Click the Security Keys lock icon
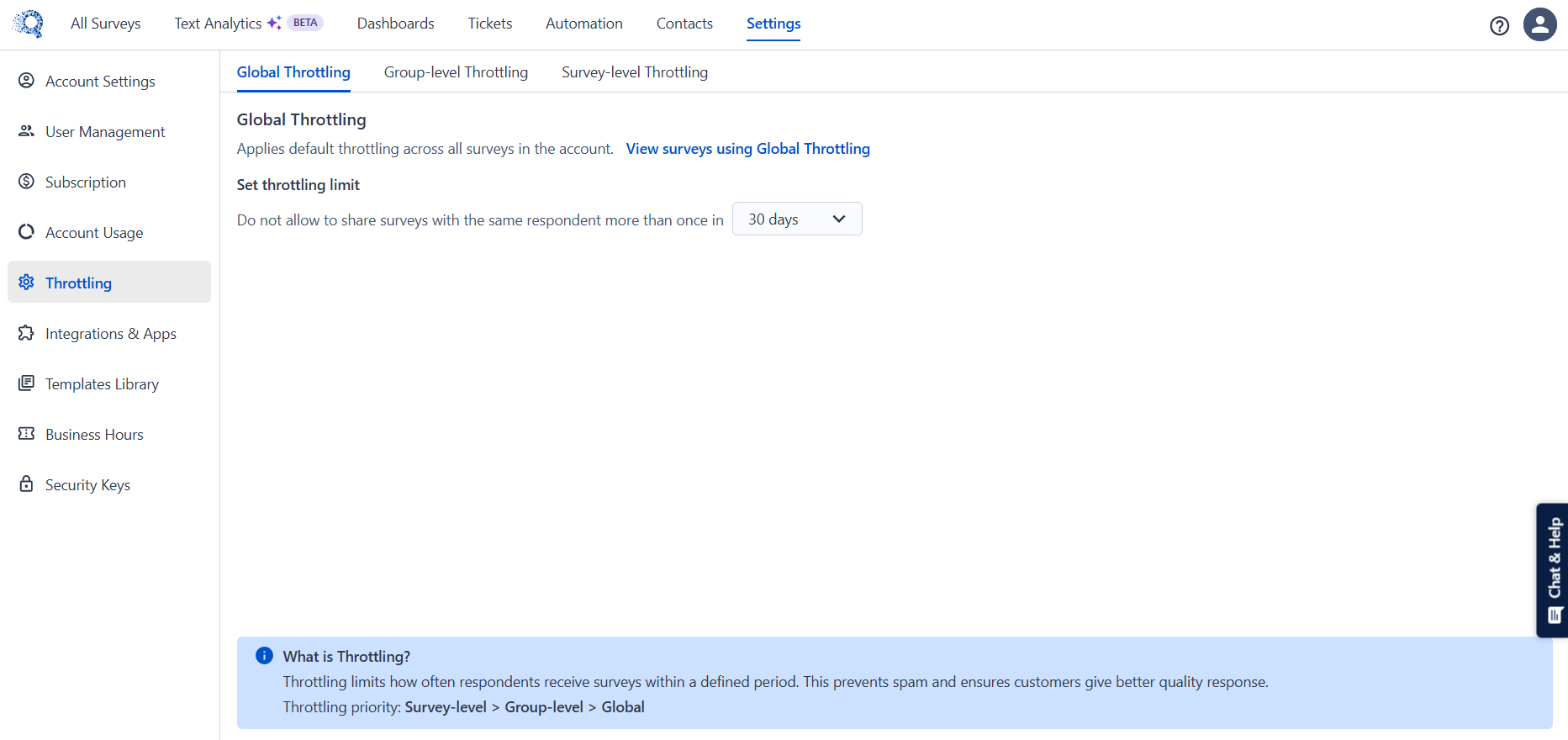Screen dimensions: 1568x740 tap(27, 484)
